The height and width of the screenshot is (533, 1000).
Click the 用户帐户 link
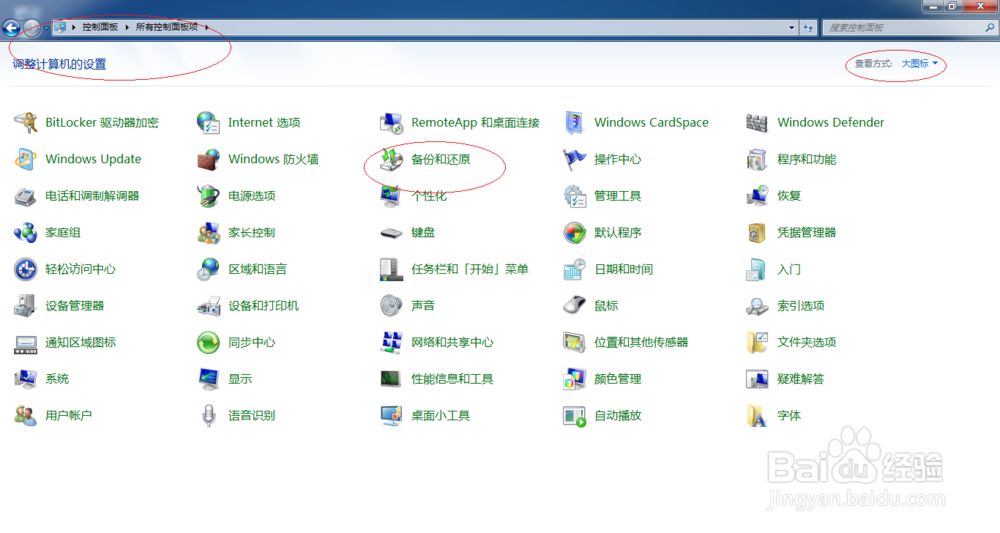coord(68,416)
